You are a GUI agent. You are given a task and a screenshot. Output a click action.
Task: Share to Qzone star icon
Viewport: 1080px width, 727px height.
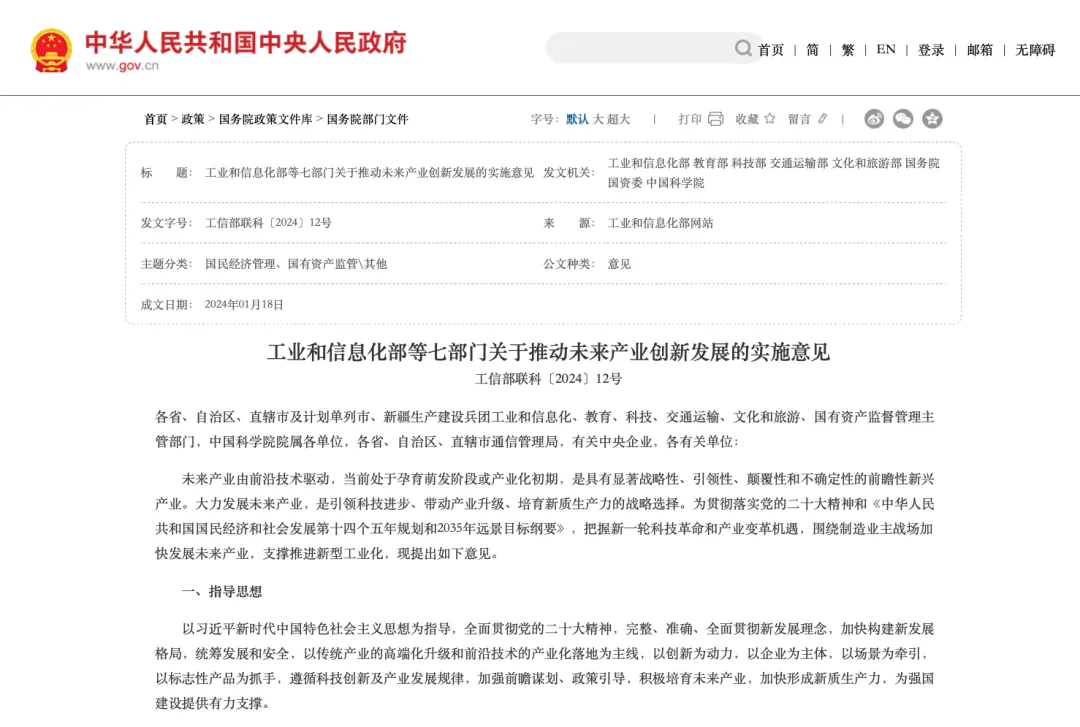point(932,119)
